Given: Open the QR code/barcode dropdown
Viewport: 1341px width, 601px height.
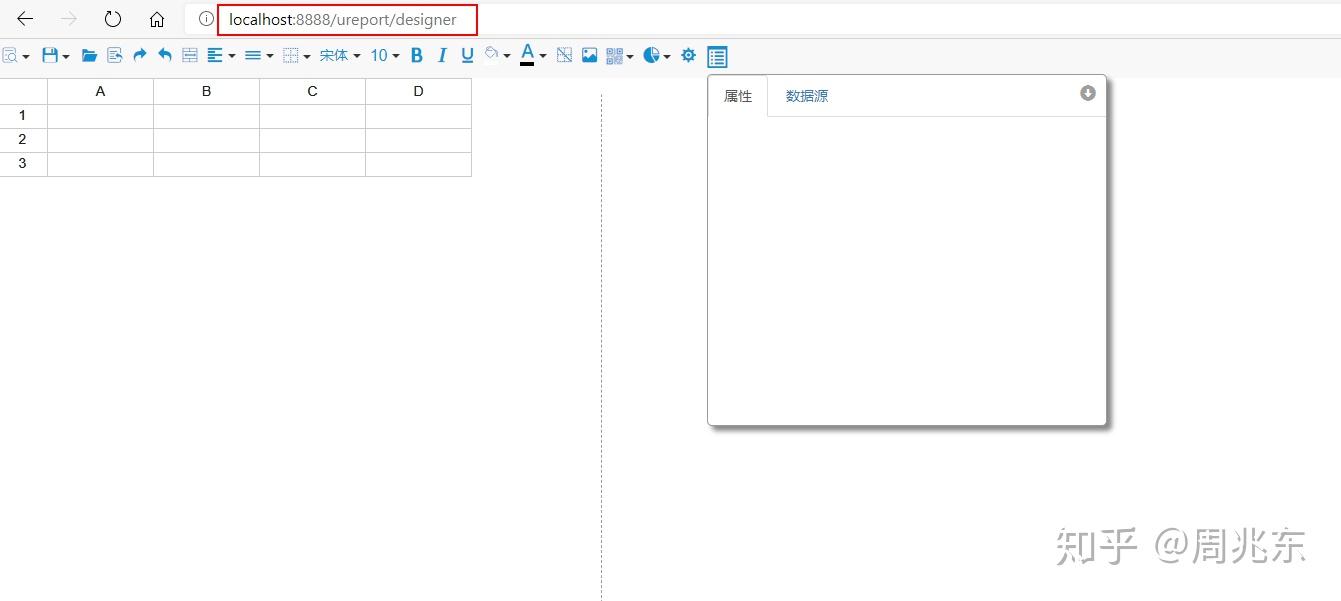Looking at the screenshot, I should click(x=620, y=56).
